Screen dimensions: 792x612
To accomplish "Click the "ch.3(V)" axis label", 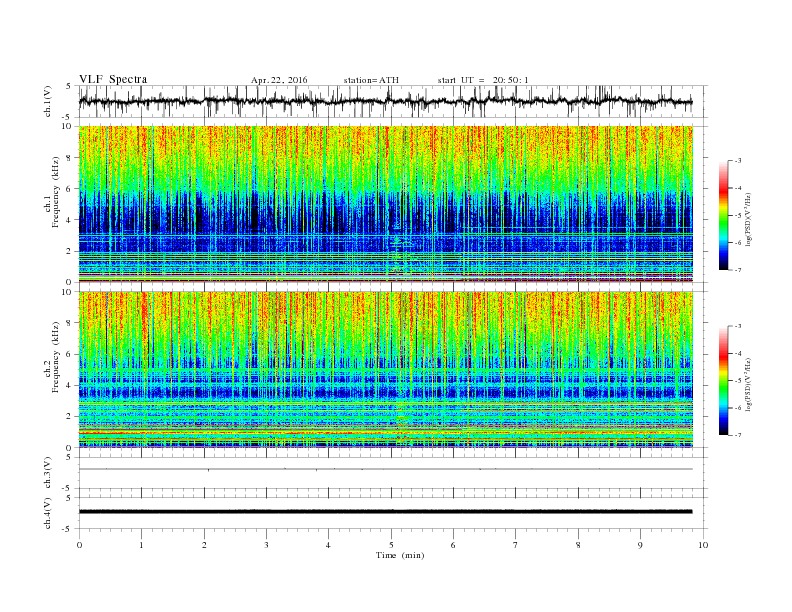I will point(48,472).
